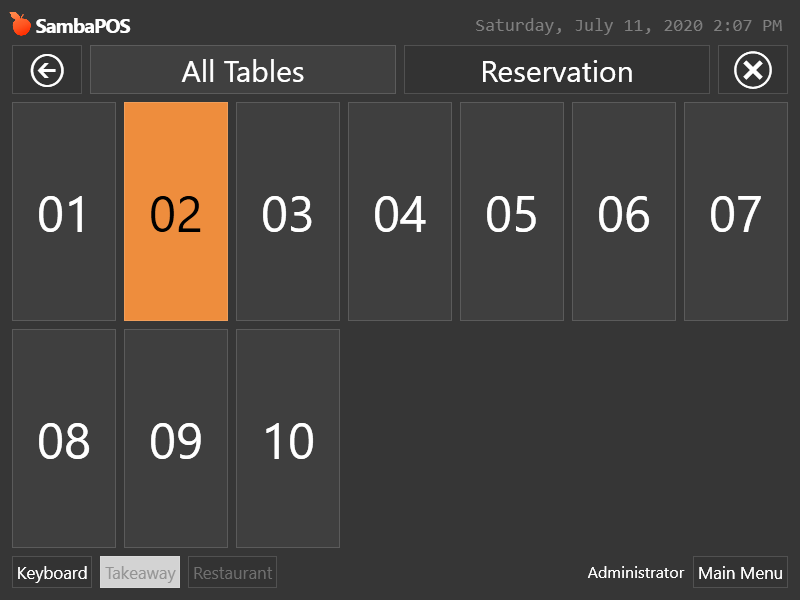This screenshot has height=600, width=800.
Task: Open table 10
Action: tap(288, 439)
